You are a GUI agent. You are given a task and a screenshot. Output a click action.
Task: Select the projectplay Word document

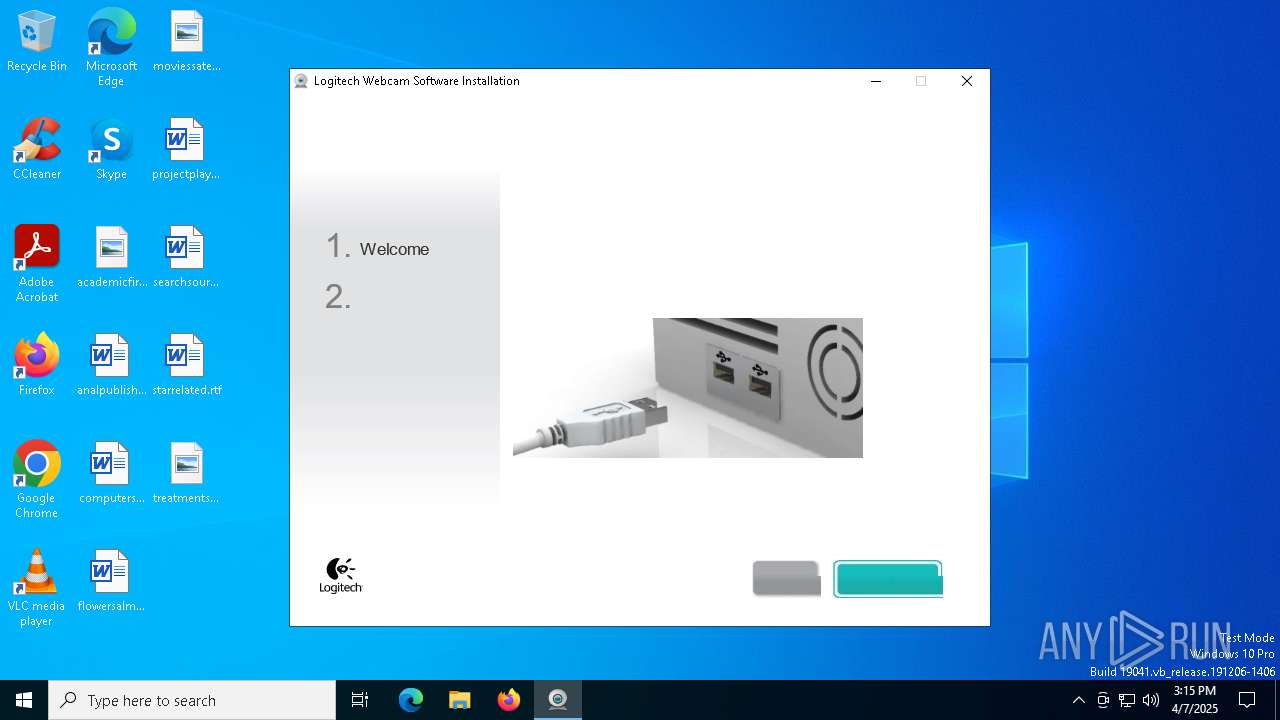click(186, 149)
